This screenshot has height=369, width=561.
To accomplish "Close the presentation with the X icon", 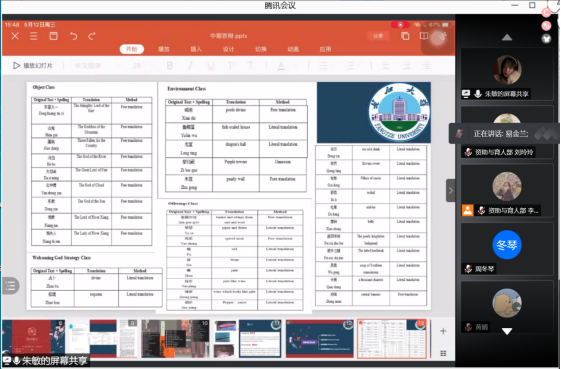I will [15, 36].
